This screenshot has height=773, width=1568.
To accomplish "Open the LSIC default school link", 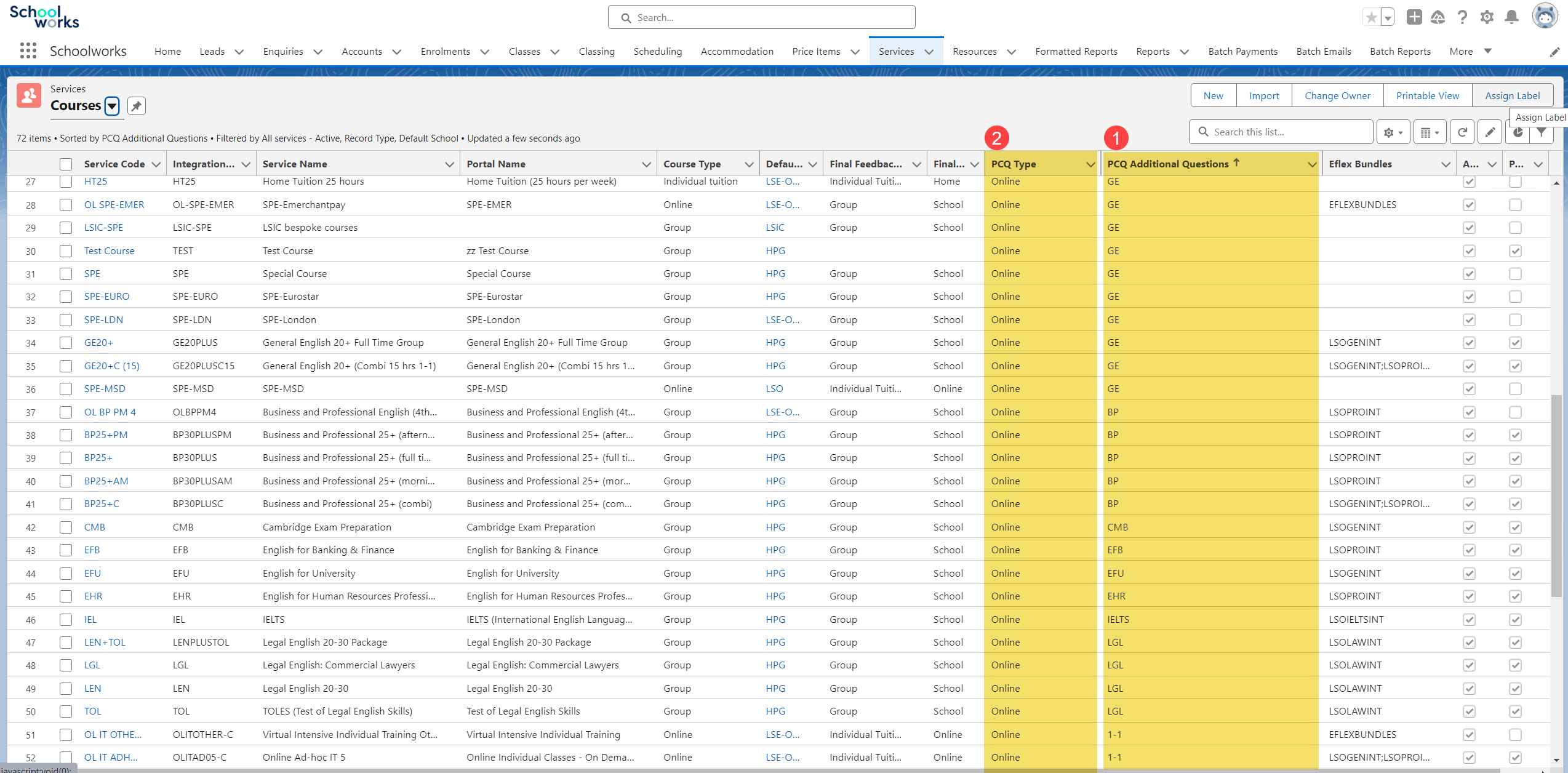I will (x=775, y=228).
